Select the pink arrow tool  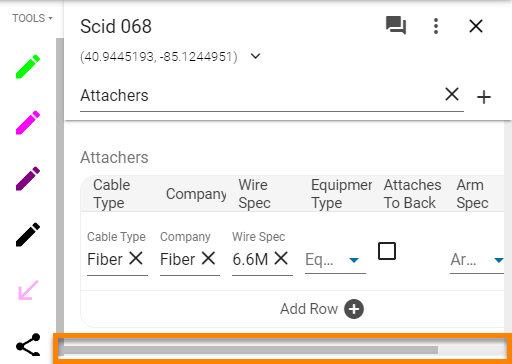pos(28,290)
